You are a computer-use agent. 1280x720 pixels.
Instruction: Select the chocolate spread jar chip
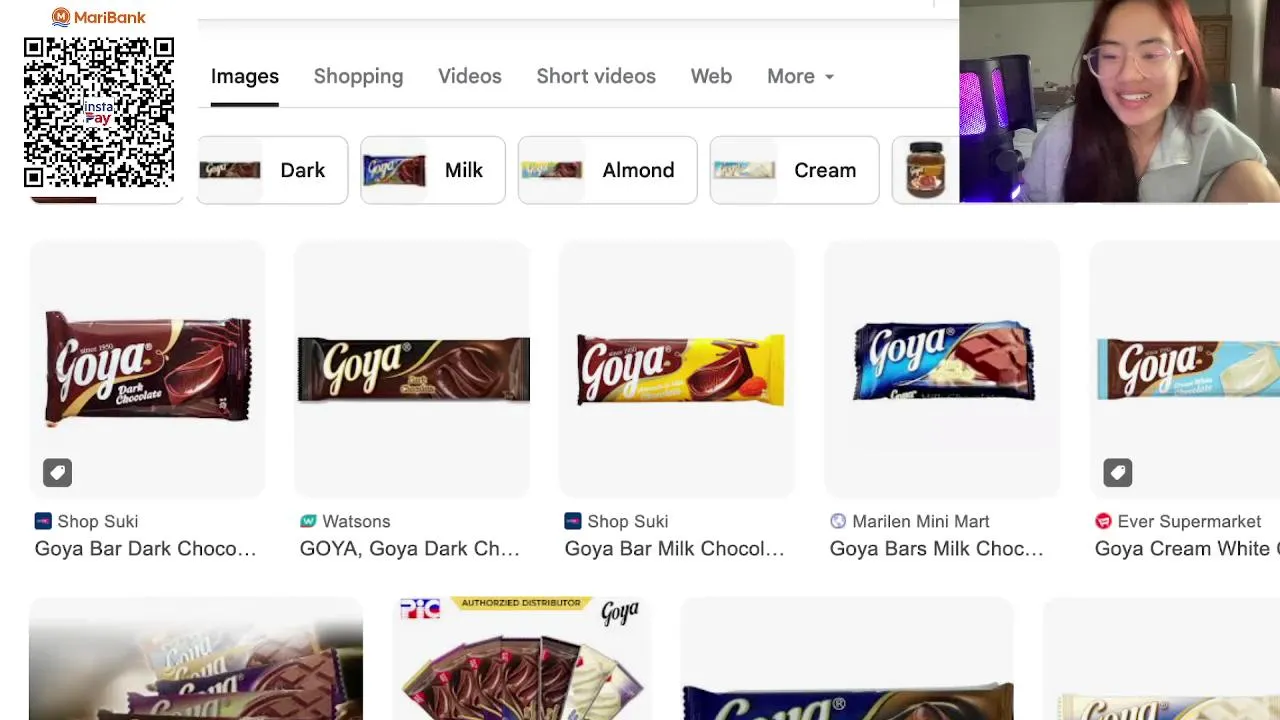[x=925, y=170]
